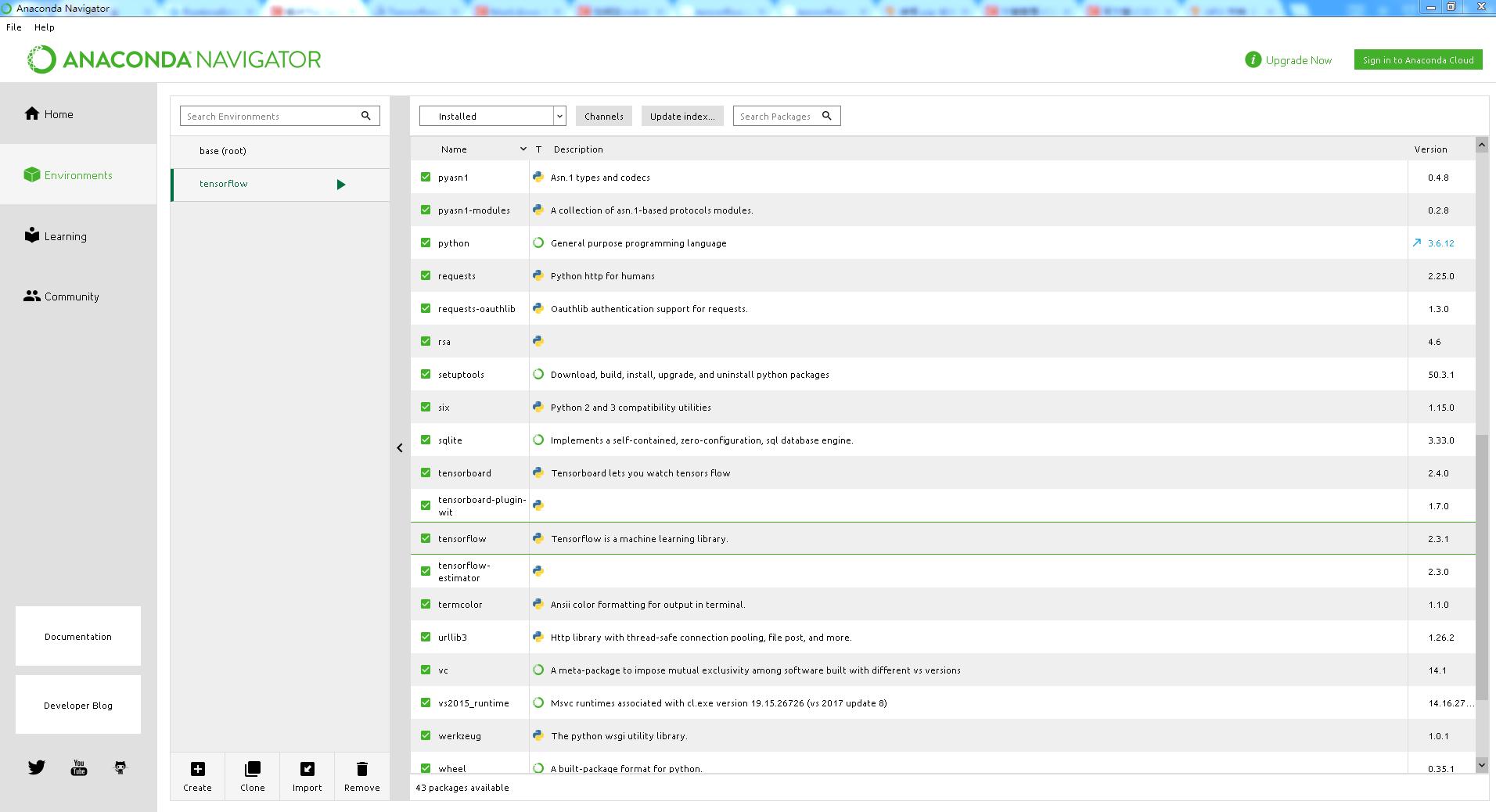
Task: Toggle the tensorflow-estimator checkbox
Action: (426, 571)
